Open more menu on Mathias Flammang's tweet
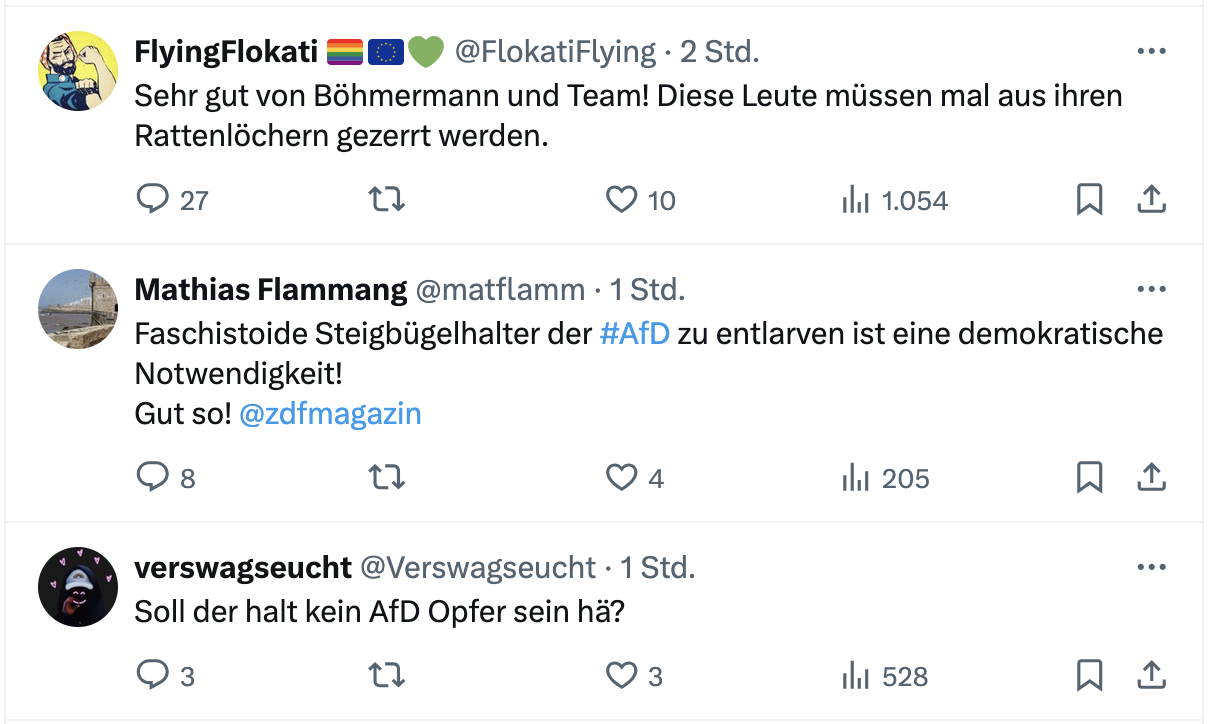Viewport: 1208px width, 724px height. tap(1152, 290)
